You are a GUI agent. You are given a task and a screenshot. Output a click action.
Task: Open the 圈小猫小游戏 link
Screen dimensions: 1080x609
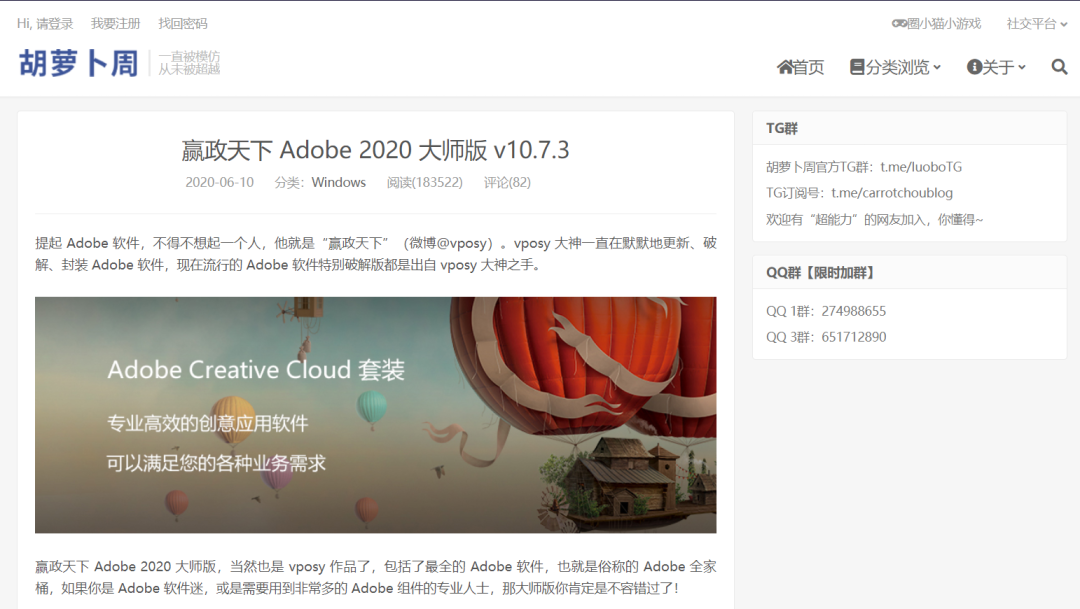point(944,23)
